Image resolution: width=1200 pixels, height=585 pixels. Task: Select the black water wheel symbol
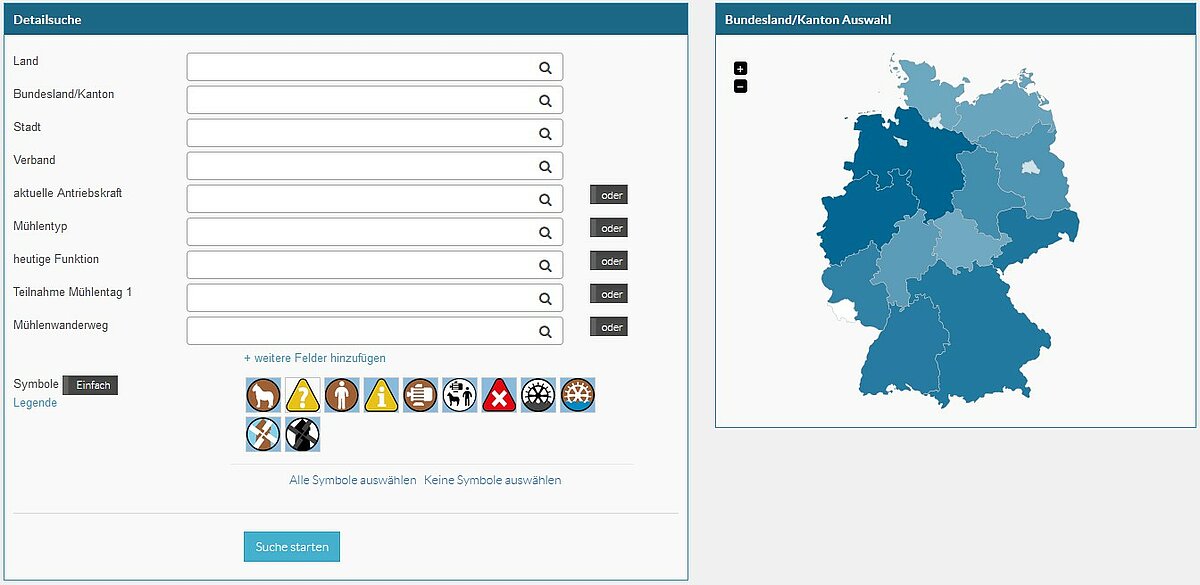[538, 395]
